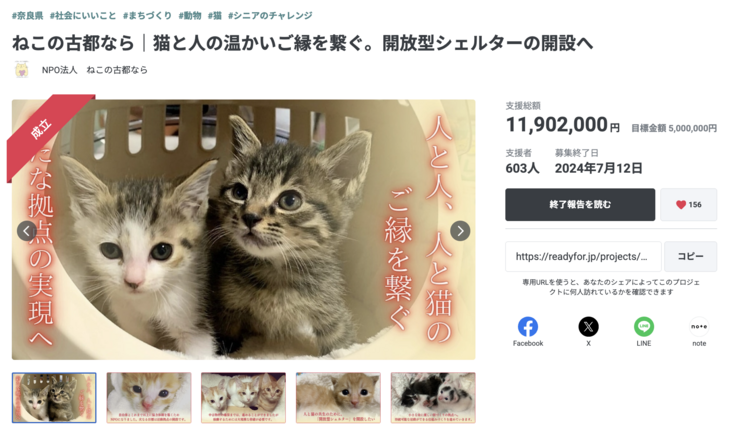Viewport: 736px width, 435px height.
Task: Open the #奈良県 tag
Action: tap(28, 16)
